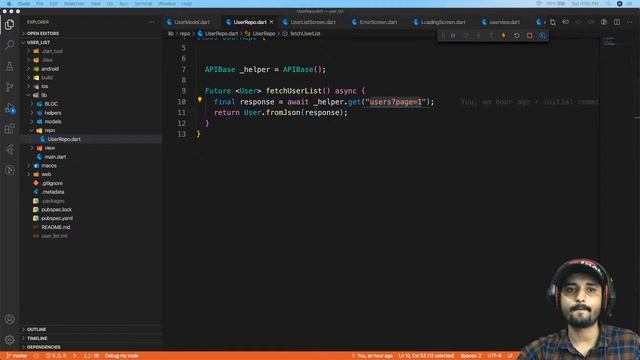640x360 pixels.
Task: Split the editor to the right
Action: click(x=617, y=22)
